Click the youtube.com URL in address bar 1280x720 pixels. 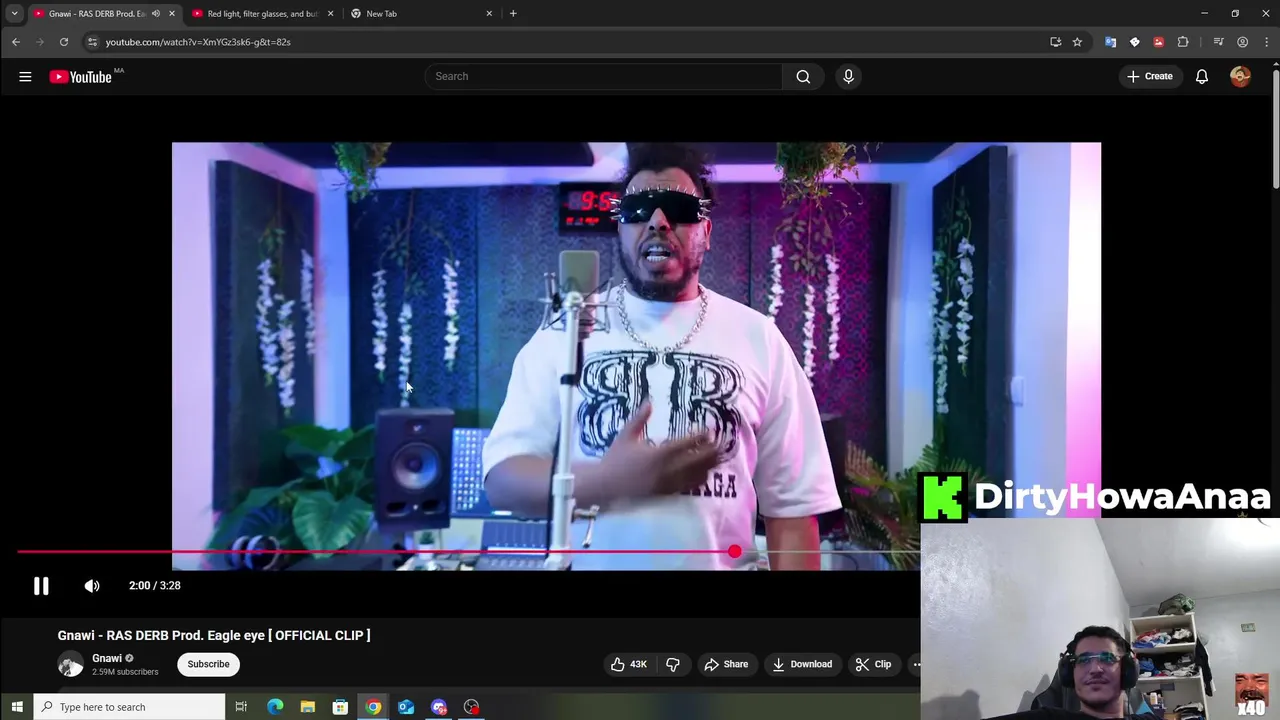[x=198, y=42]
